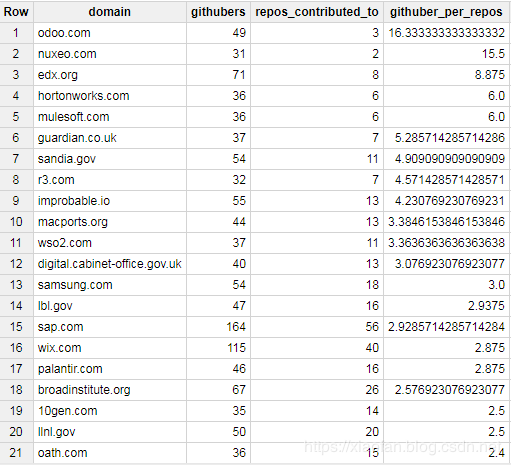
Task: Select the improbable.io domain cell
Action: (110, 201)
